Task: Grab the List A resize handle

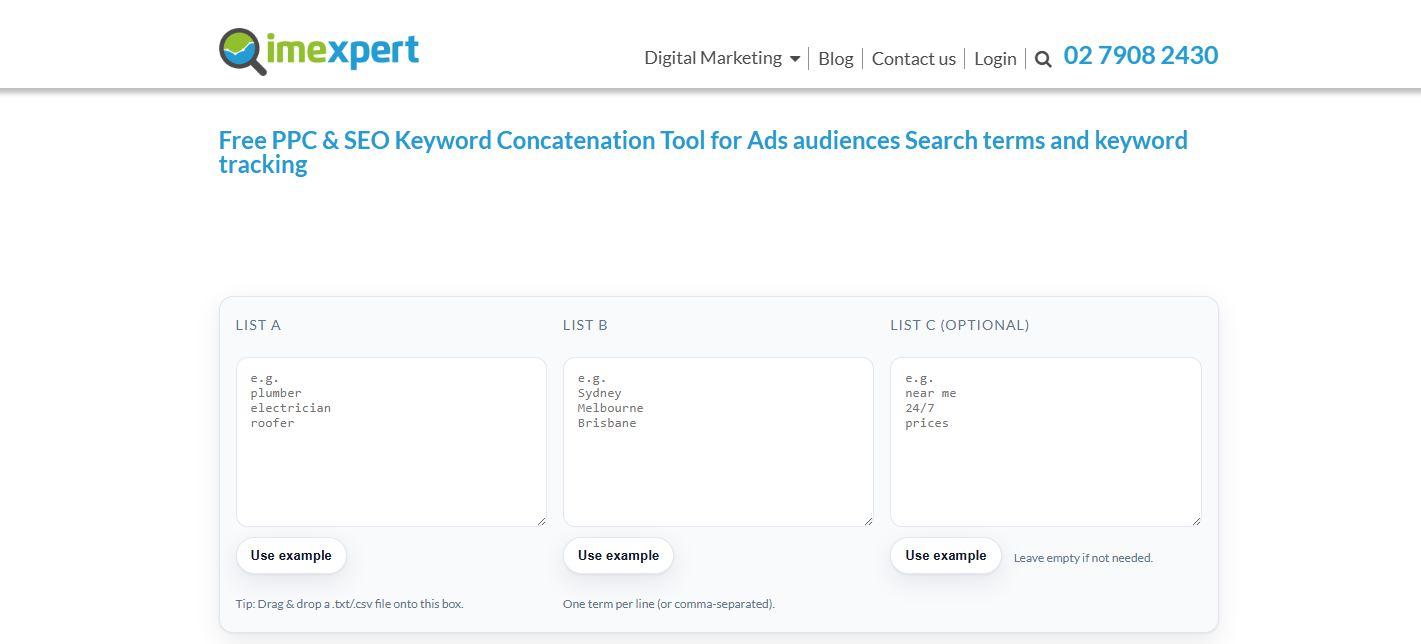Action: (541, 521)
